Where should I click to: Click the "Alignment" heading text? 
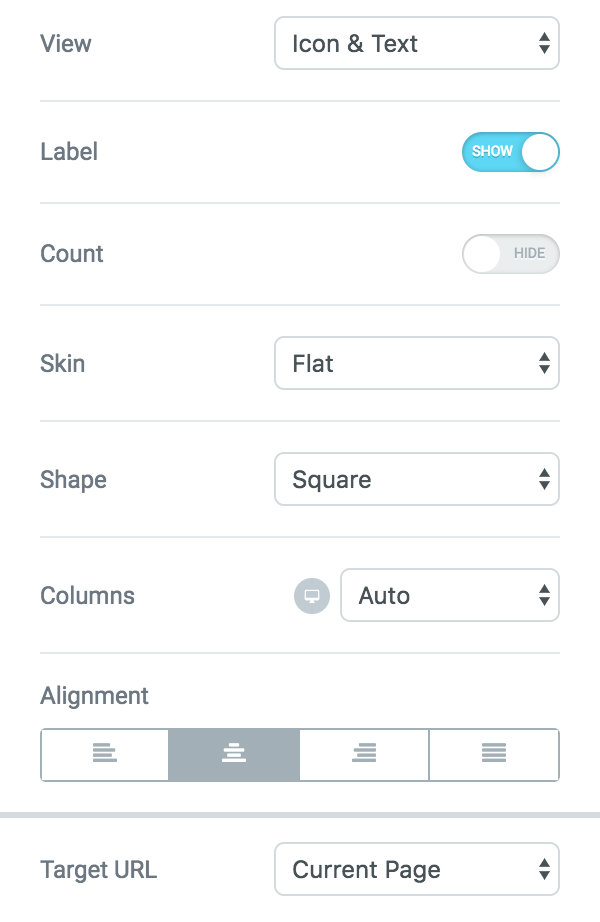95,696
